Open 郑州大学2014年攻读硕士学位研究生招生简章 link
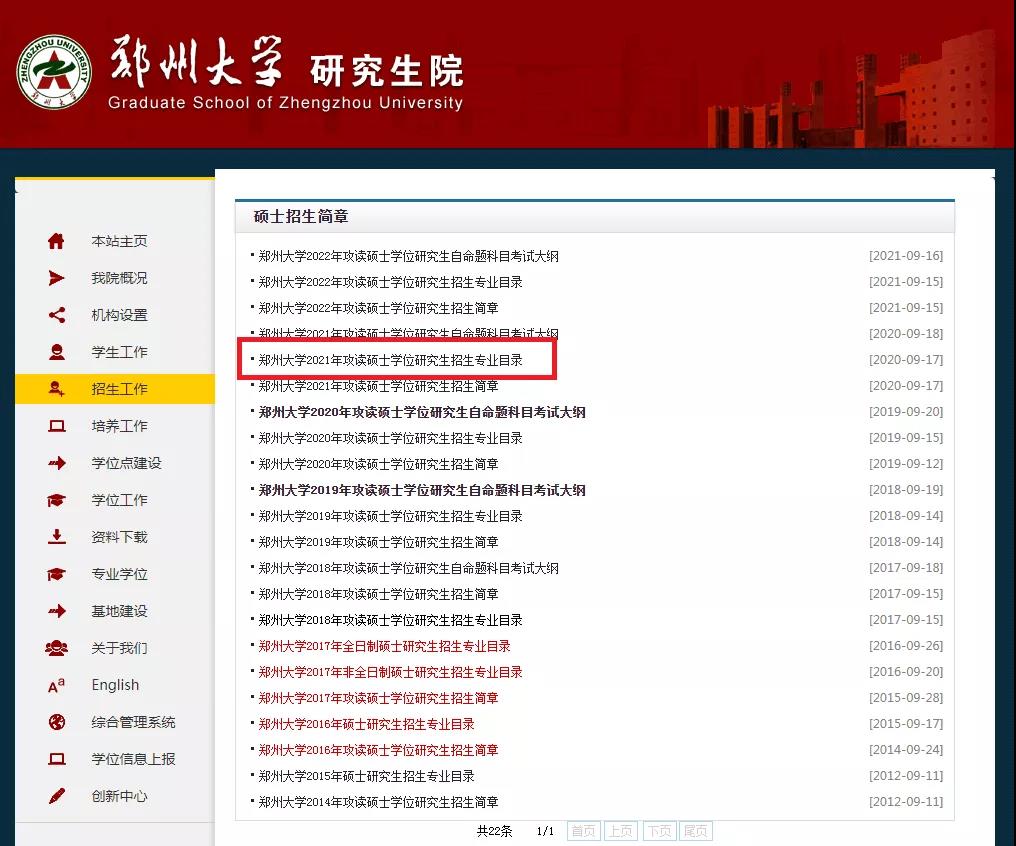Screen dimensions: 1016x846 click(x=378, y=802)
